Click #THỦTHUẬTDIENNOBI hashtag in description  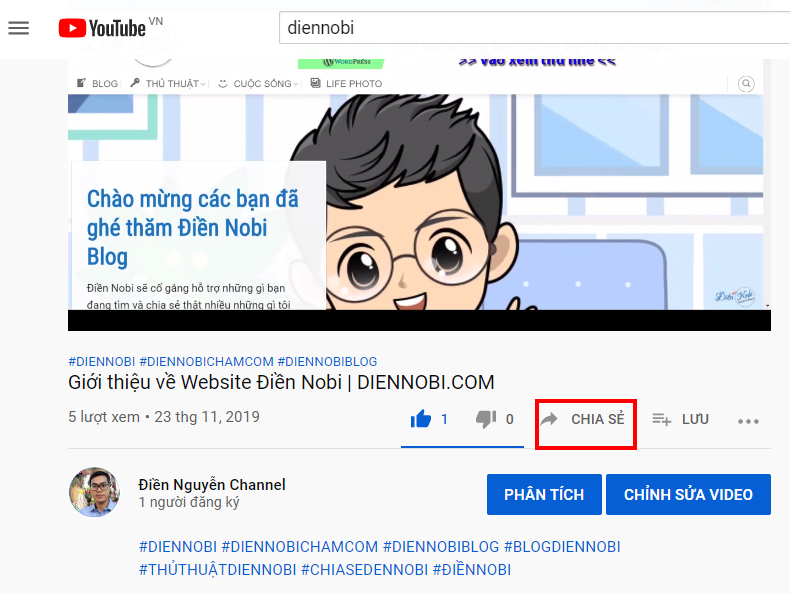(x=218, y=570)
